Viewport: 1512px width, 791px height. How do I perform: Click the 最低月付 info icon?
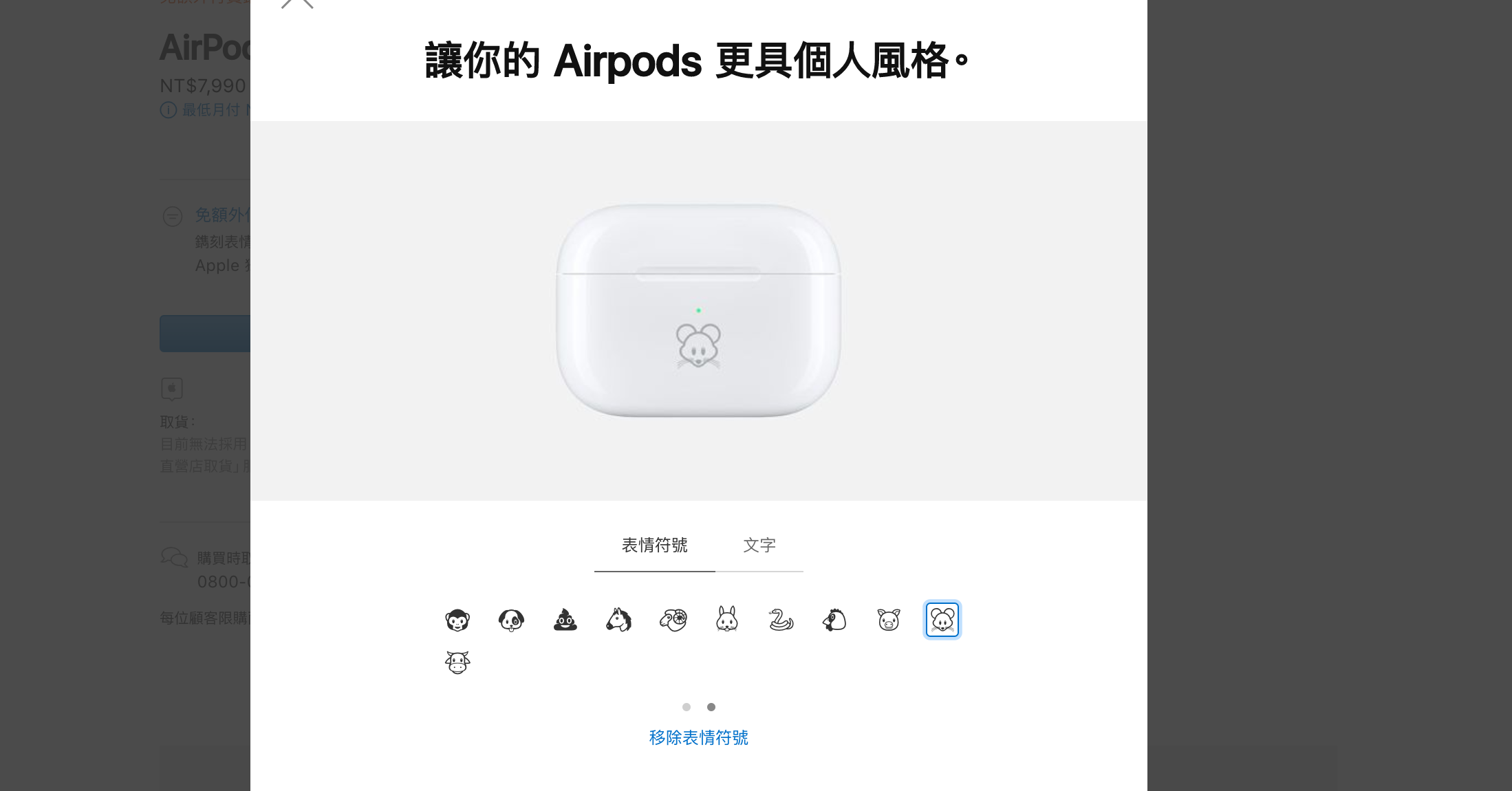(169, 110)
